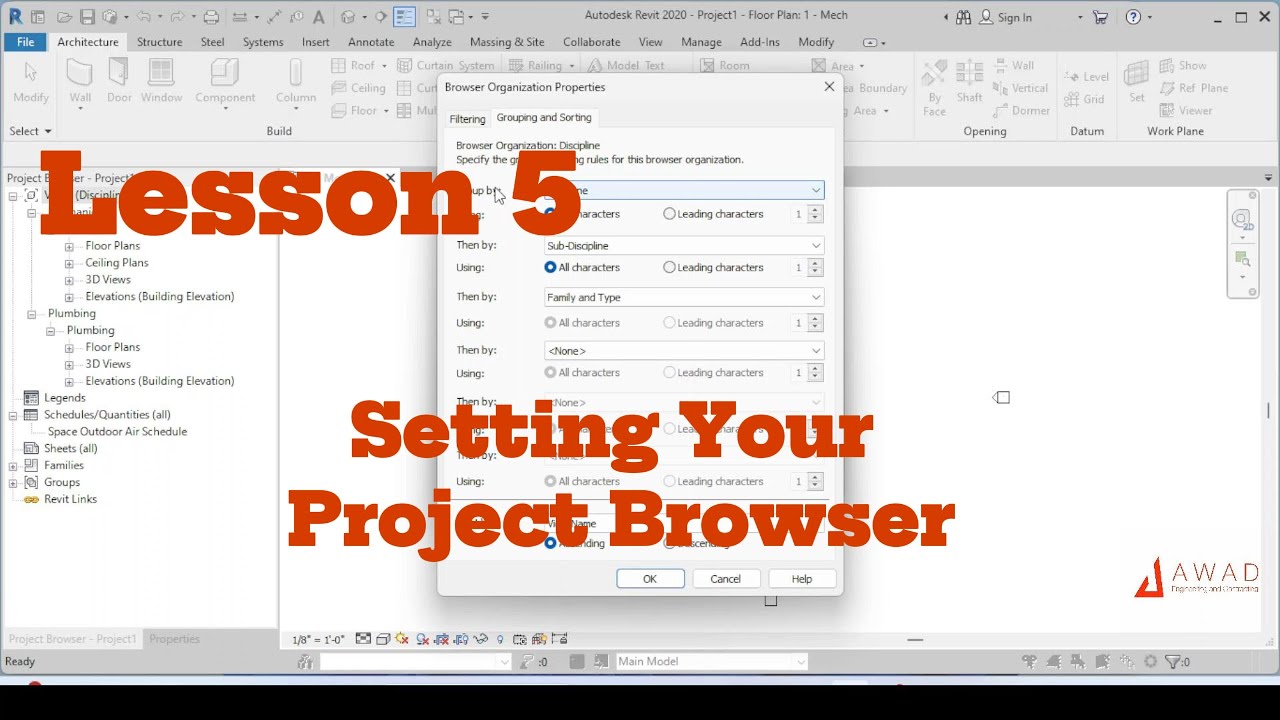Click the Modify arrow tool
1280x720 pixels.
coord(30,81)
